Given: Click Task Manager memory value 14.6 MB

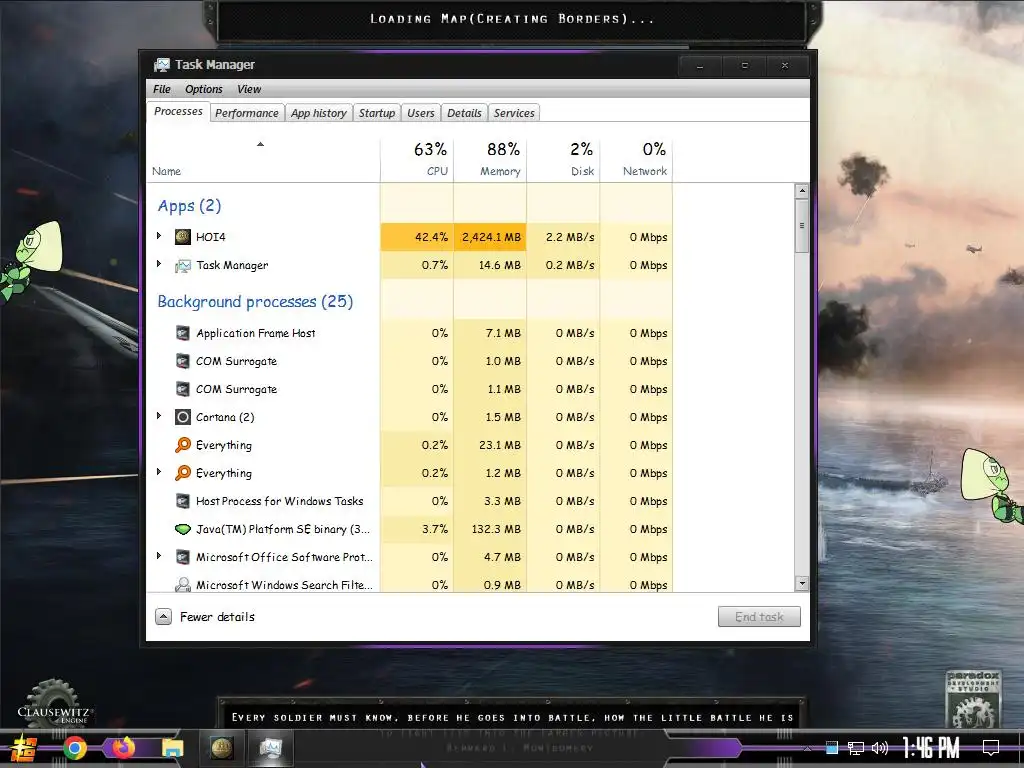Looking at the screenshot, I should point(500,265).
